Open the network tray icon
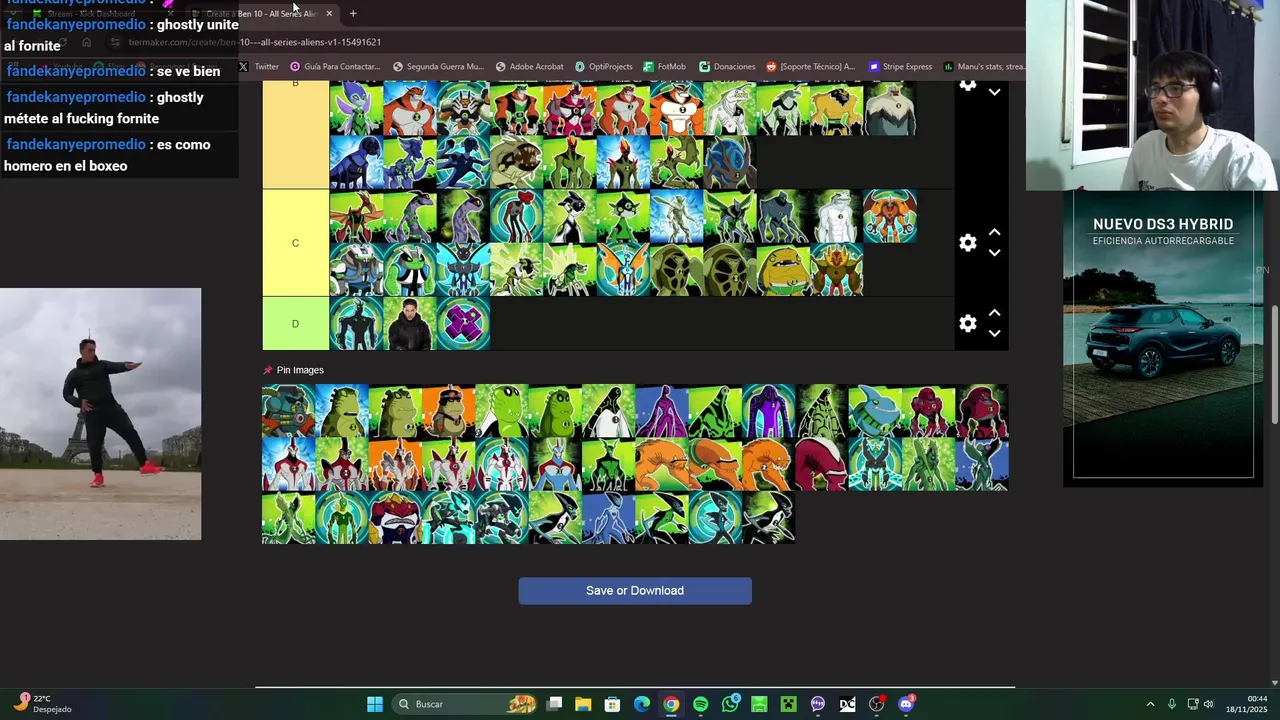The image size is (1280, 720). coord(1193,704)
